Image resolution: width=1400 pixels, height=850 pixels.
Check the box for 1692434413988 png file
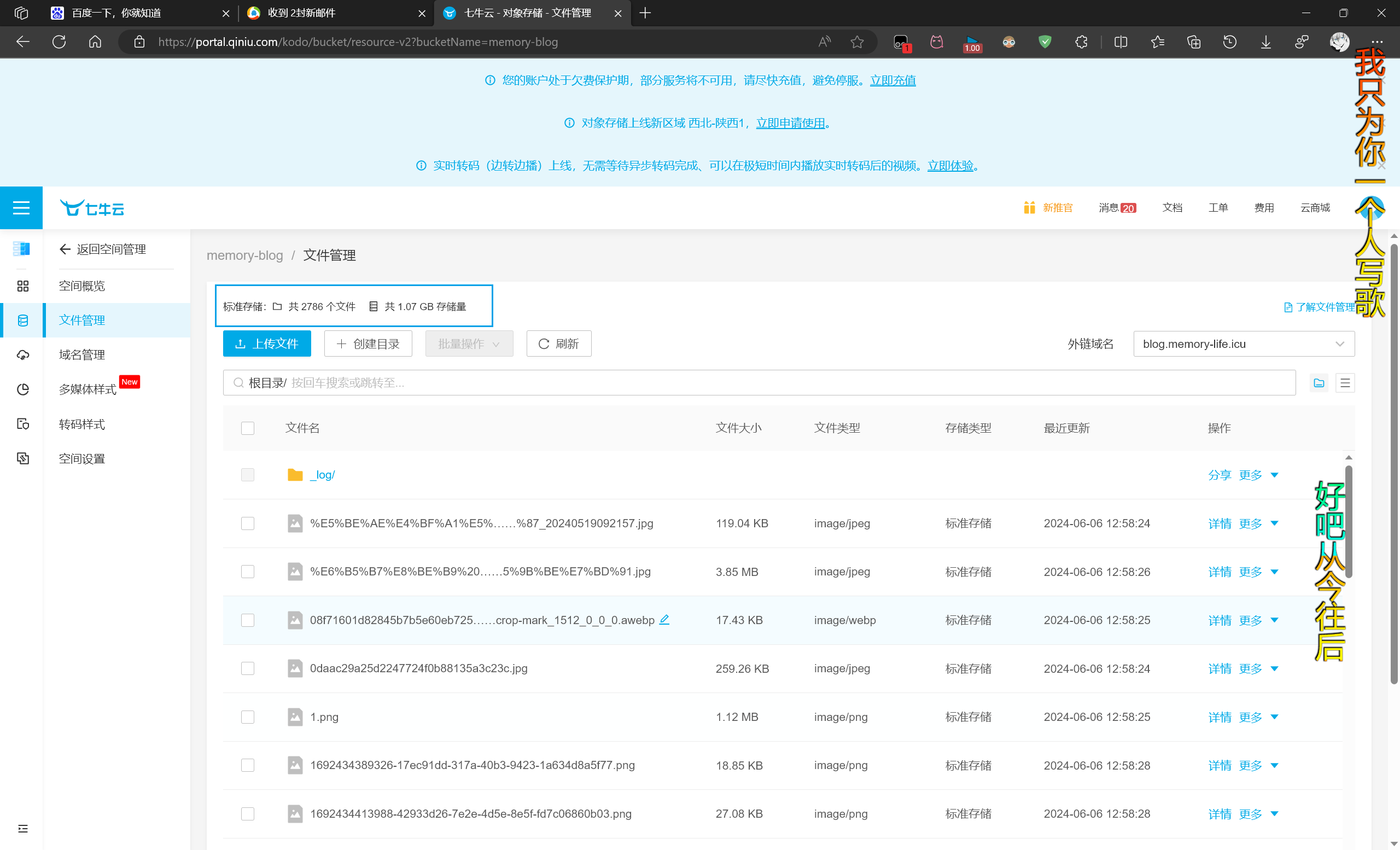tap(248, 814)
